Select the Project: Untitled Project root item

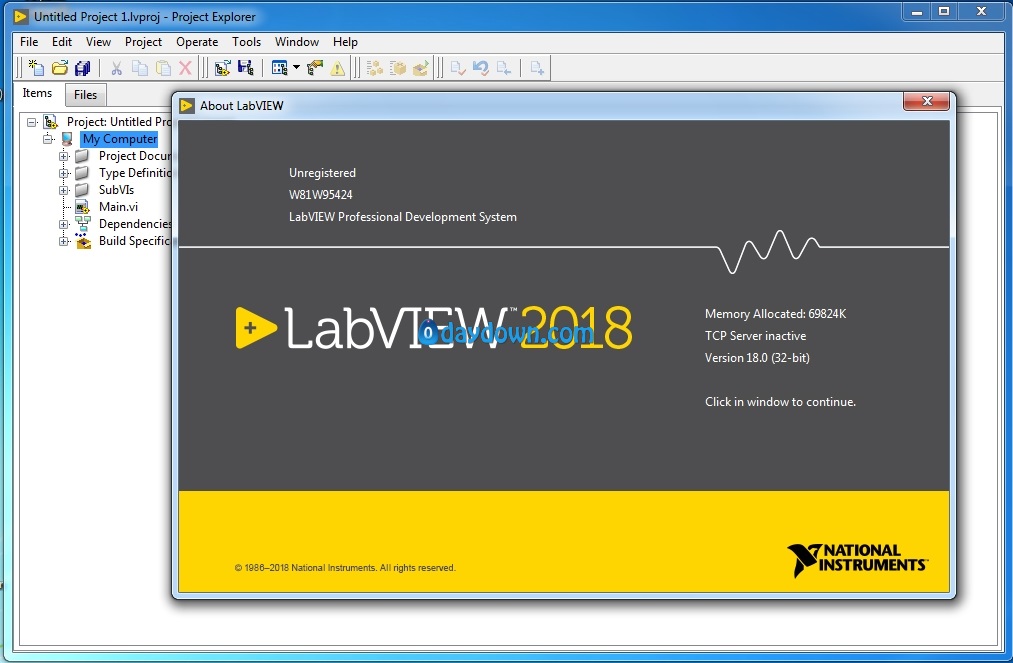click(x=120, y=121)
